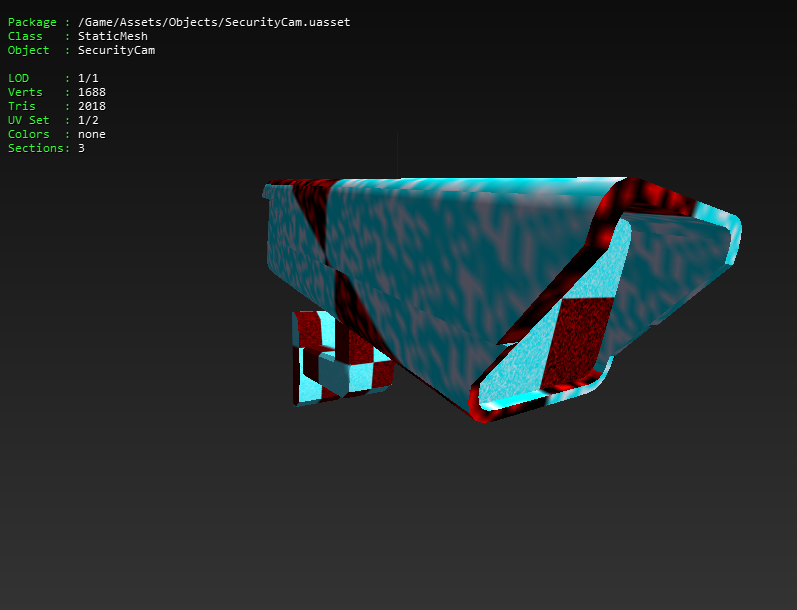Click the Colors value 'none'
797x610 pixels.
point(92,134)
